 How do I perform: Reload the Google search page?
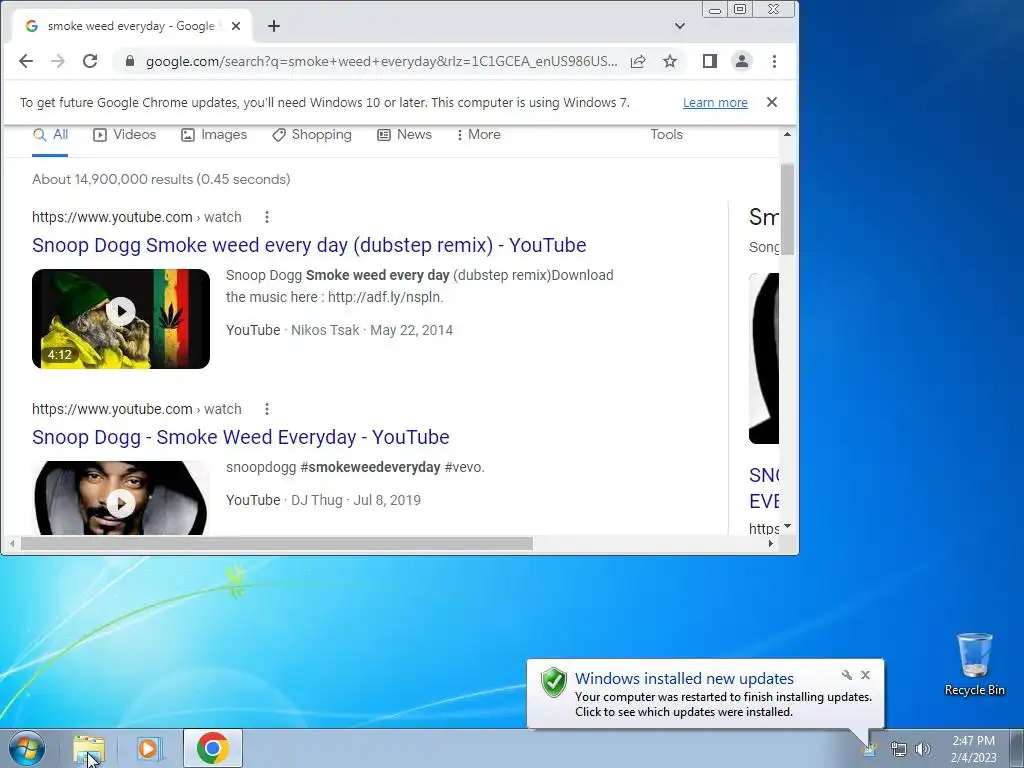point(90,61)
